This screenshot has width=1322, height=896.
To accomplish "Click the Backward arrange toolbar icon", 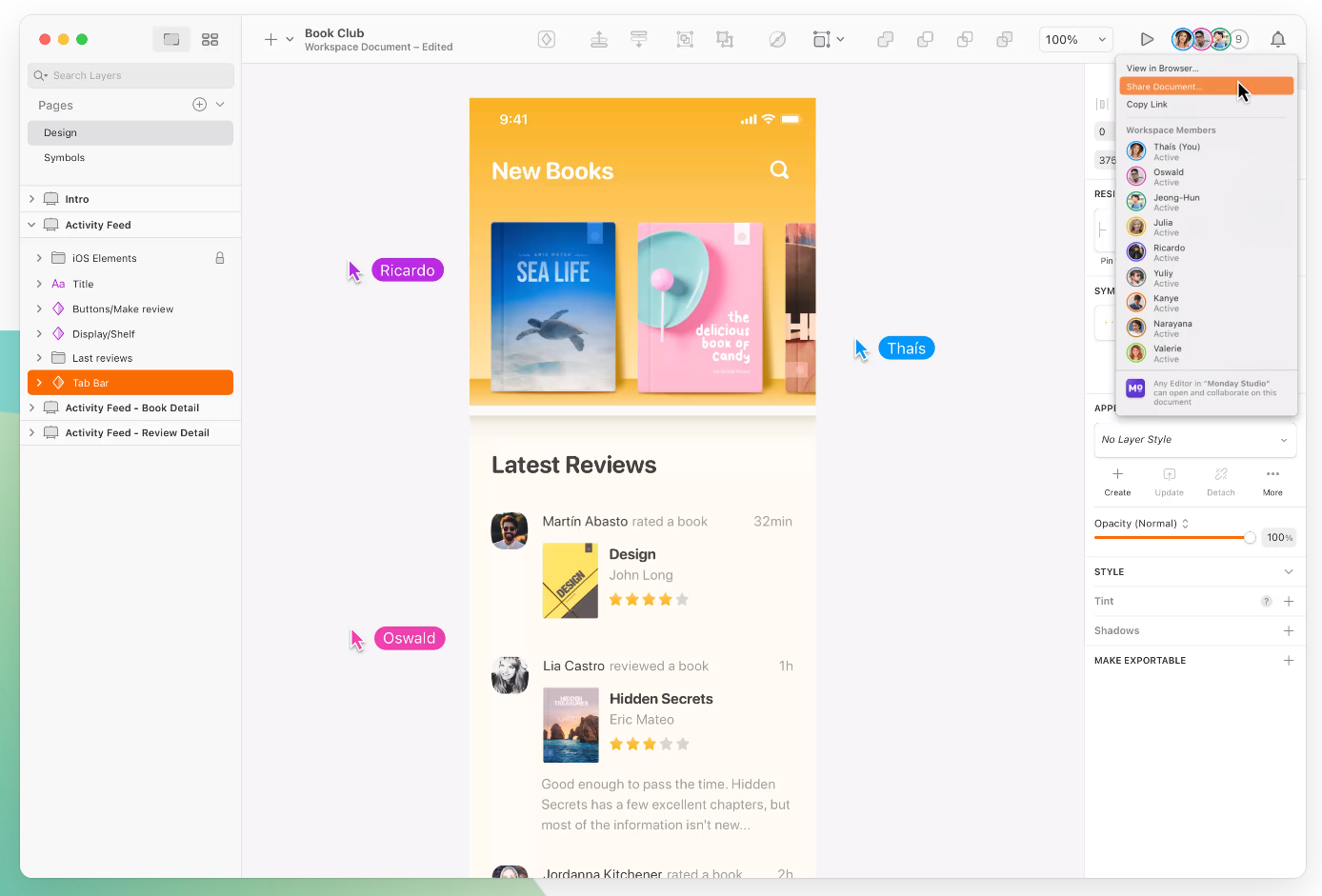I will click(639, 39).
